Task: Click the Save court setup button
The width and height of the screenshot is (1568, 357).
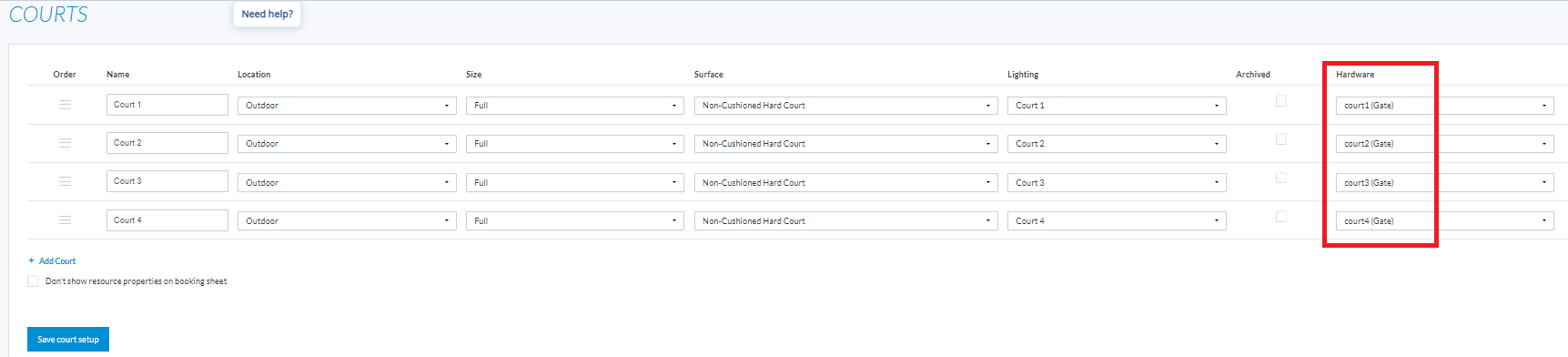Action: click(x=68, y=339)
